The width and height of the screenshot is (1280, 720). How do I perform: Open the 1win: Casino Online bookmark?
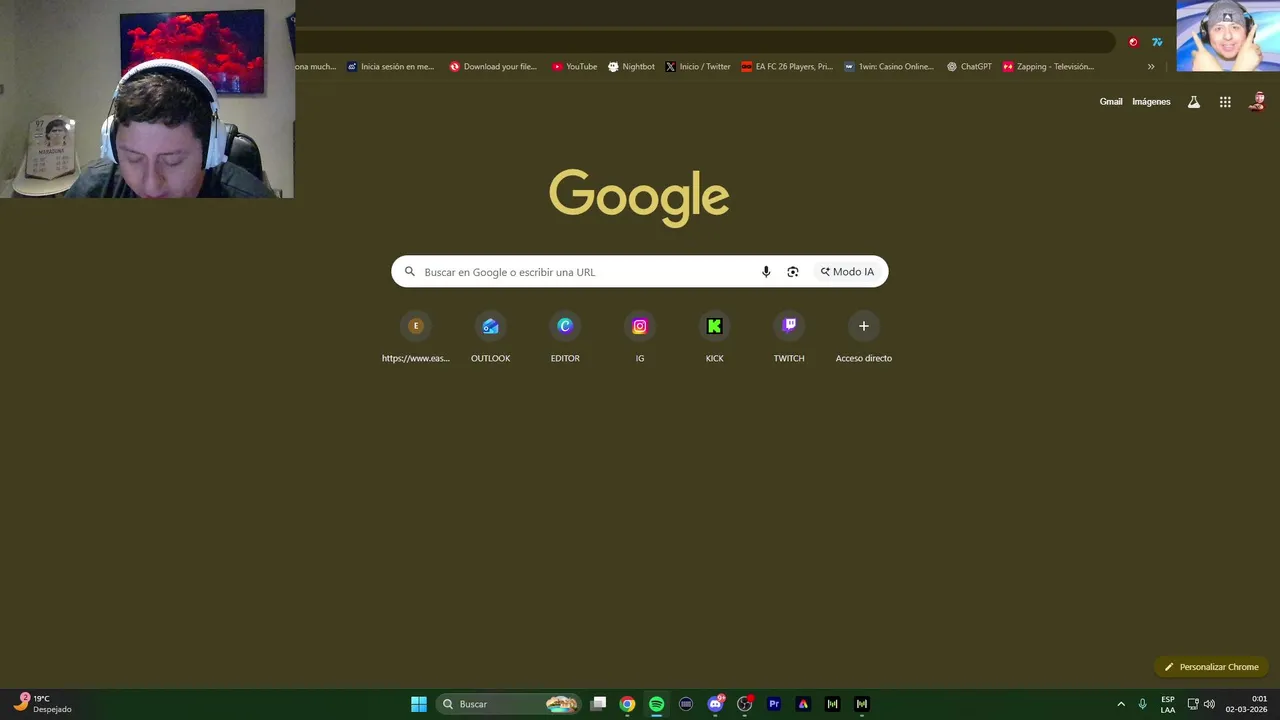pyautogui.click(x=889, y=67)
